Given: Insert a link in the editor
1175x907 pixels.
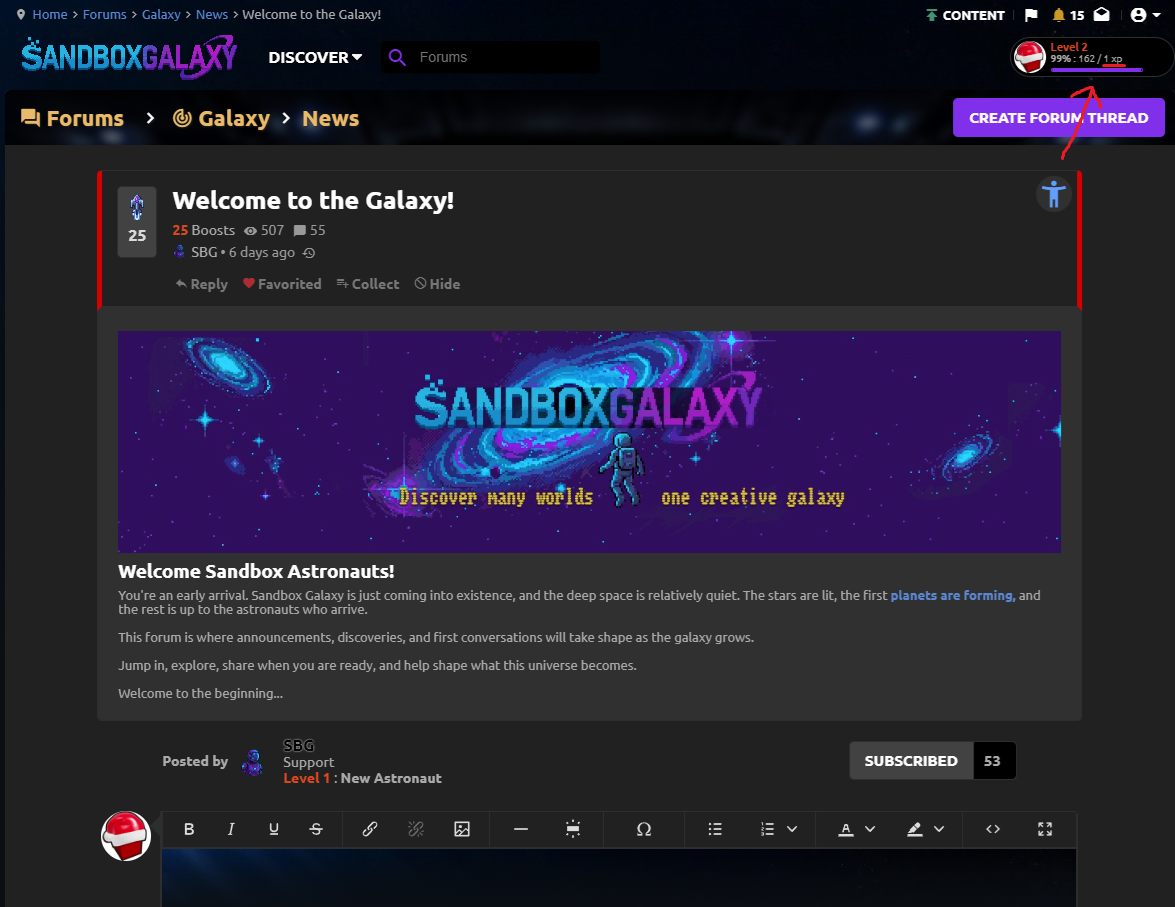Looking at the screenshot, I should click(369, 829).
